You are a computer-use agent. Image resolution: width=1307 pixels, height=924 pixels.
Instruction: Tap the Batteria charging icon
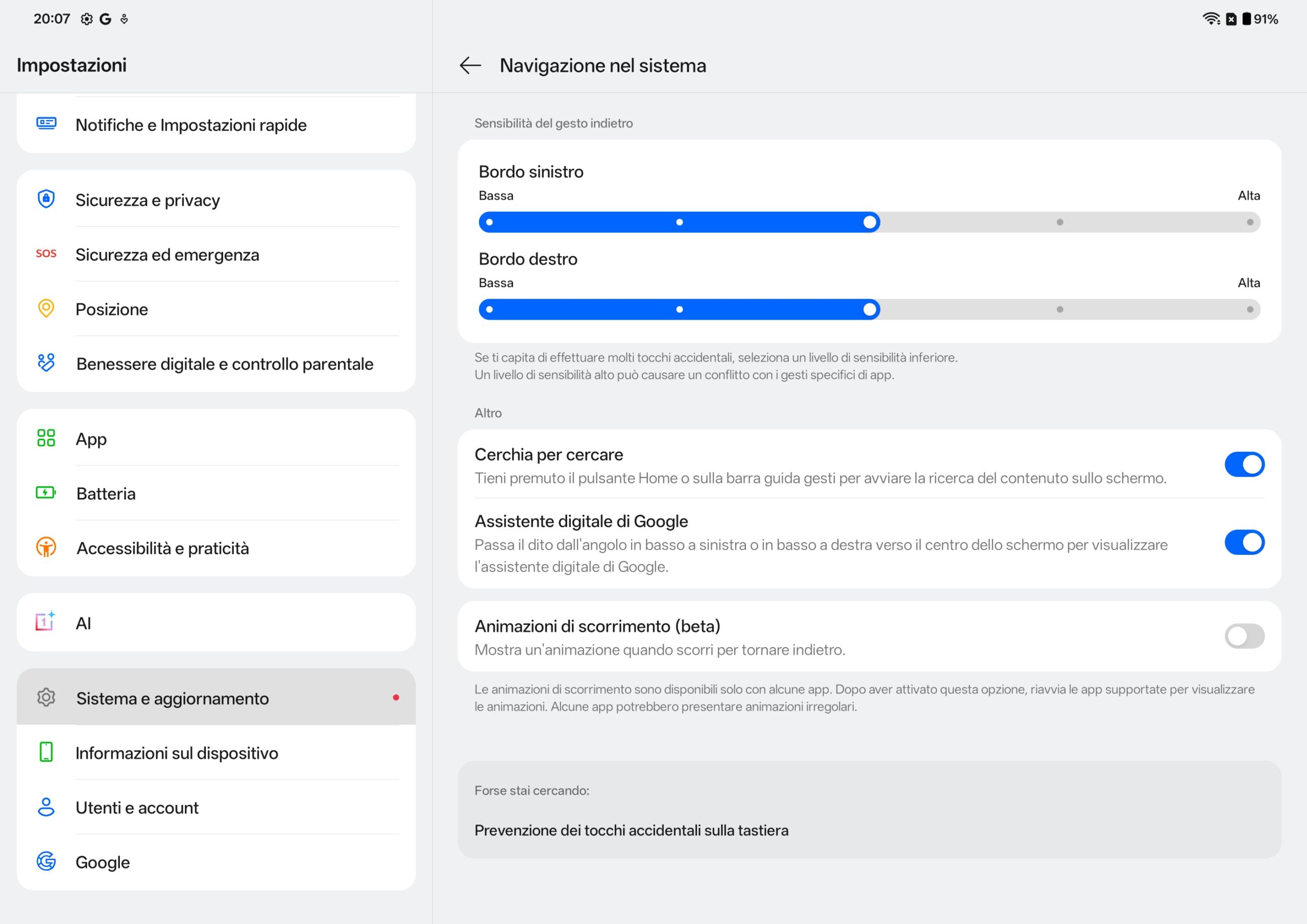pyautogui.click(x=46, y=493)
